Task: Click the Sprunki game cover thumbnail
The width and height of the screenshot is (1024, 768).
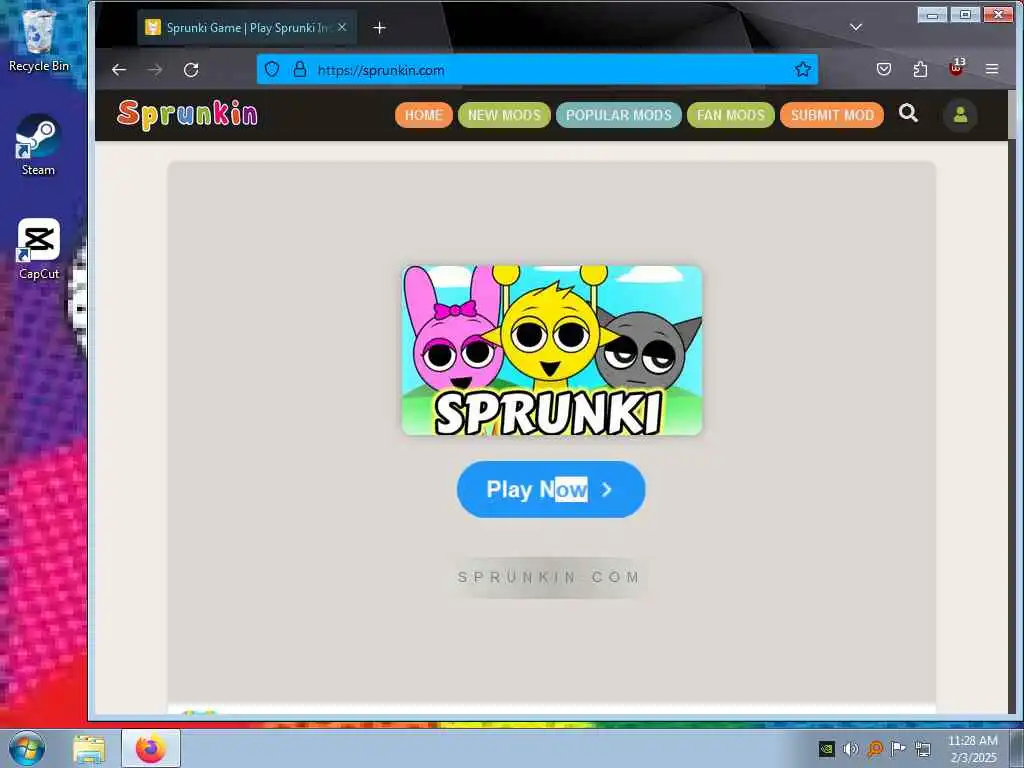Action: [552, 350]
